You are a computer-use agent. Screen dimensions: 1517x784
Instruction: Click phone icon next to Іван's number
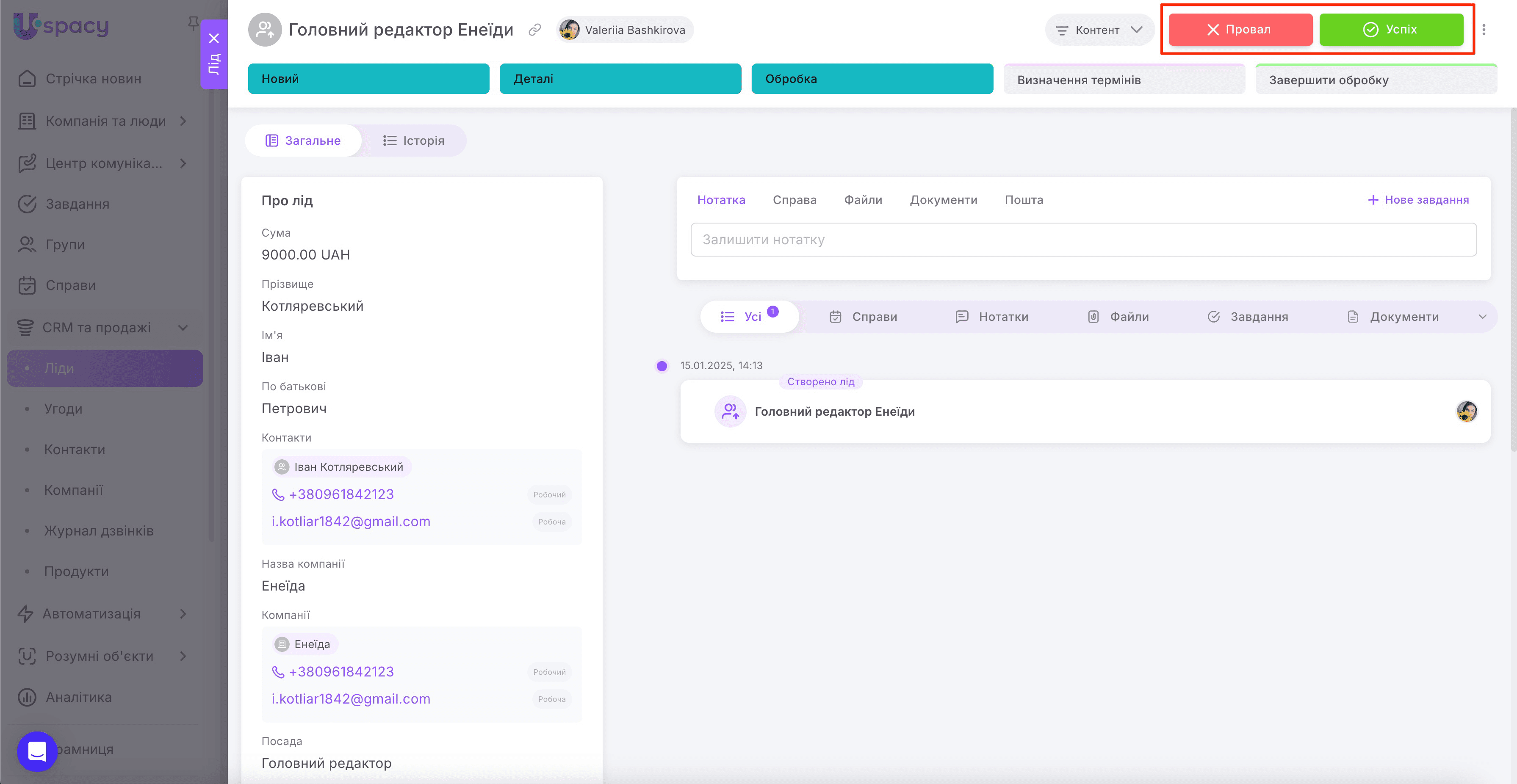[278, 494]
